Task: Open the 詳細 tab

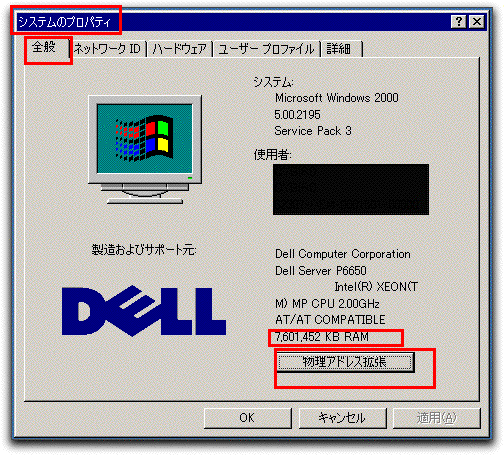Action: 341,49
